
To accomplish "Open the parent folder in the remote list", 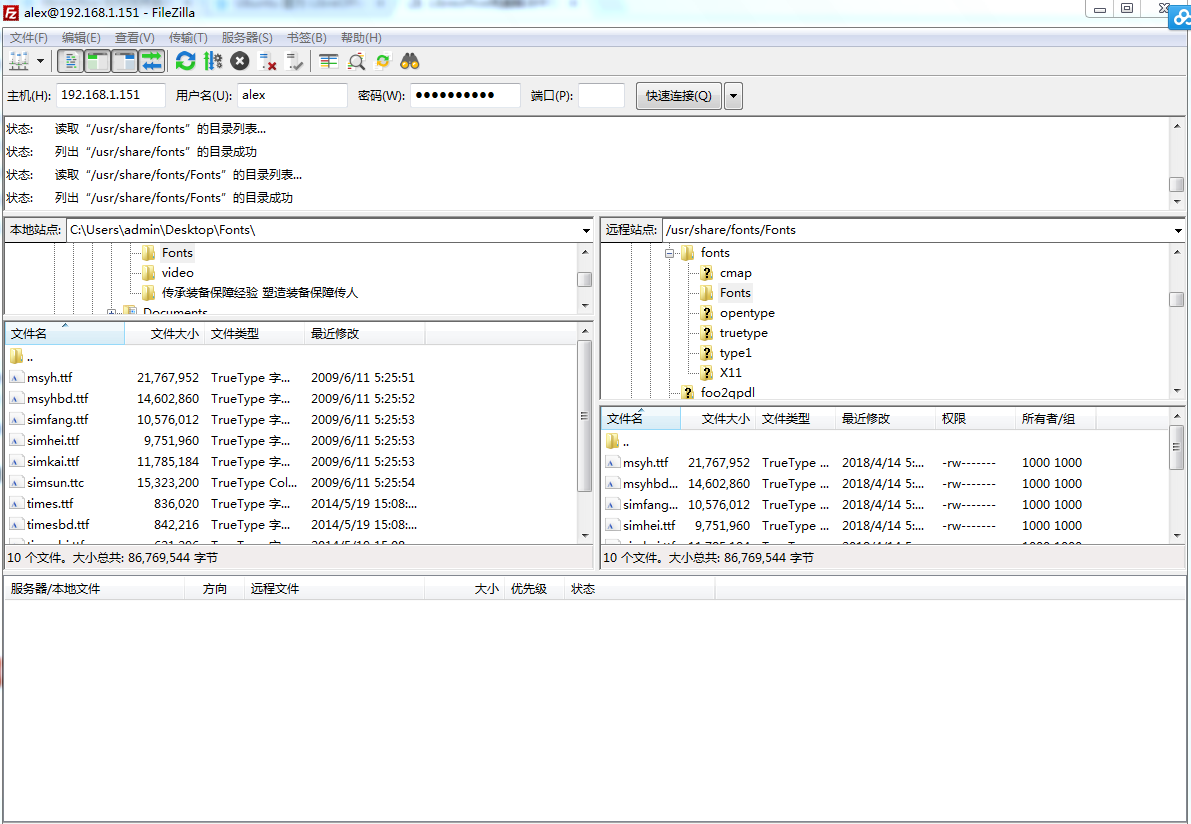I will (x=617, y=441).
